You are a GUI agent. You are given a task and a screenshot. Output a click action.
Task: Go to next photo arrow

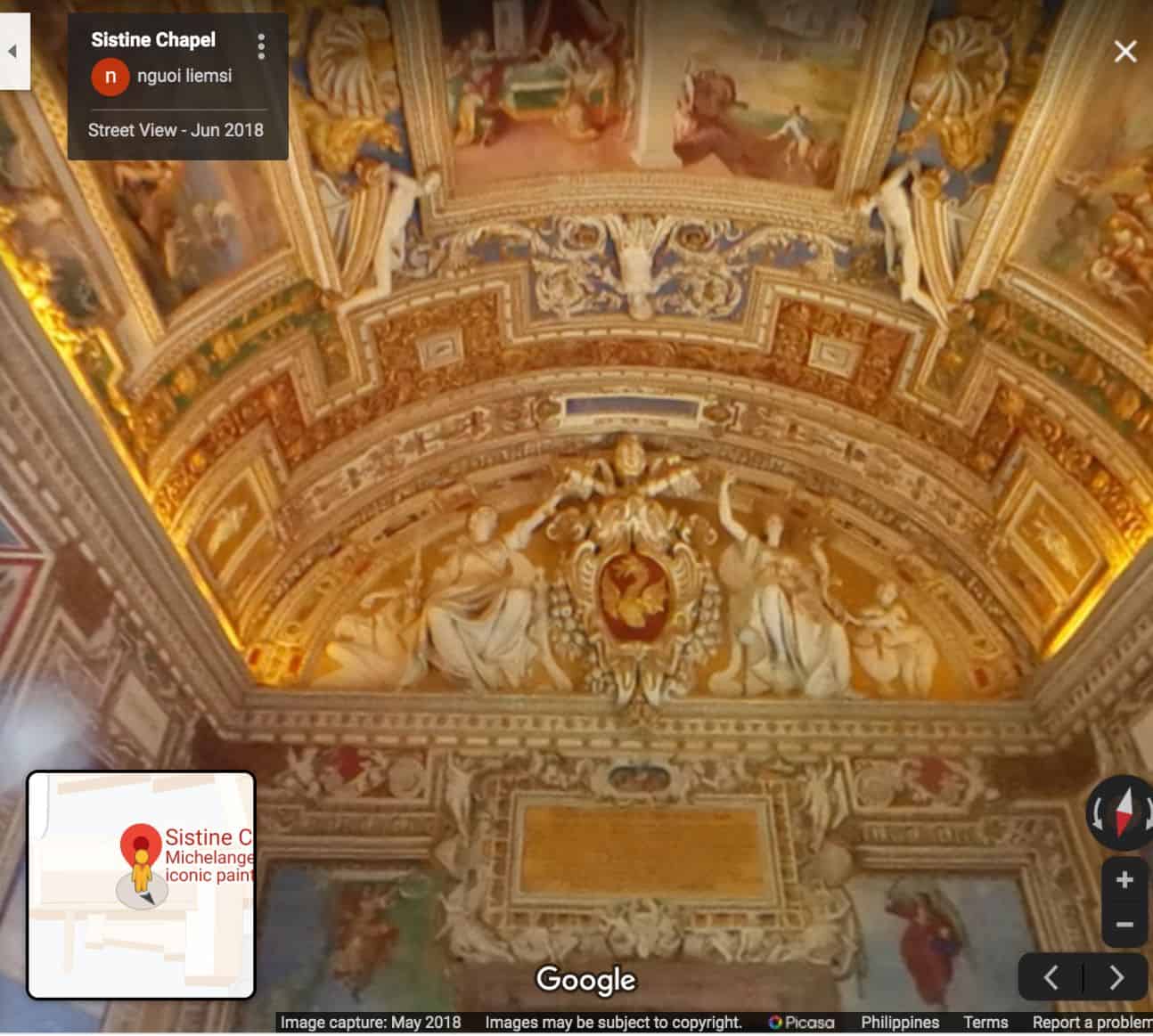1116,978
